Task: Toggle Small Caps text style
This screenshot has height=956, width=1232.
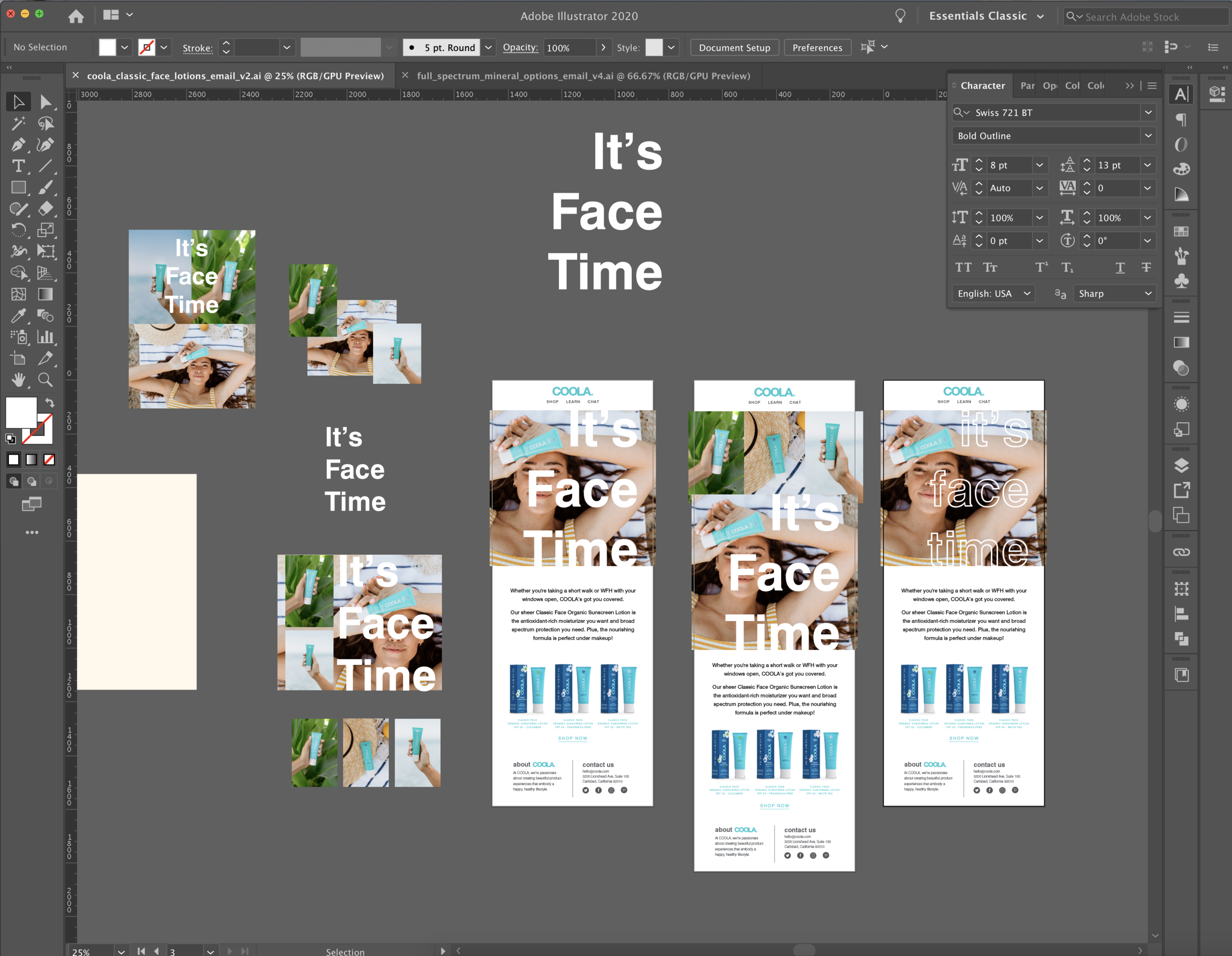Action: point(991,268)
